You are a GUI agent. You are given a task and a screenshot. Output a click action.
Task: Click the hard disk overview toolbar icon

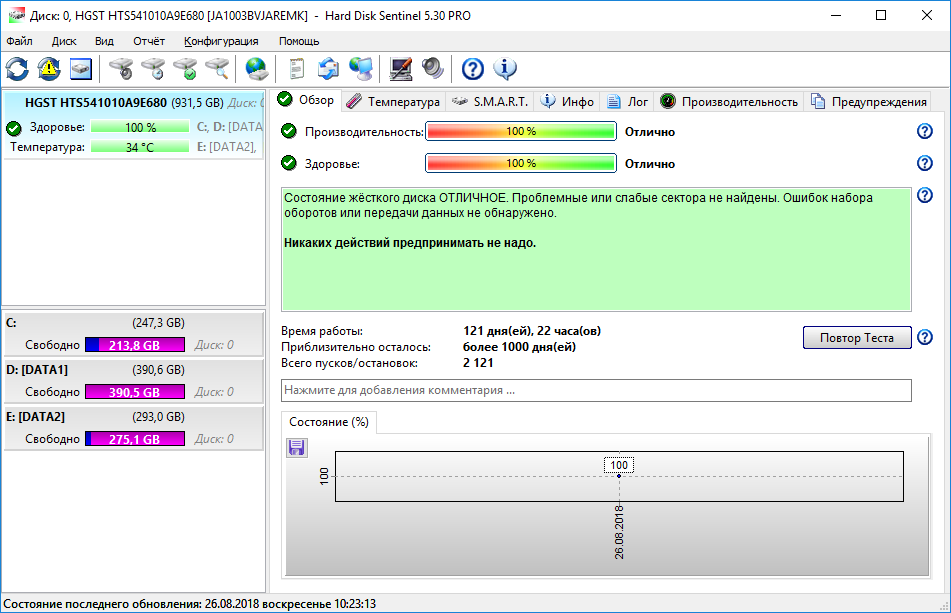81,69
